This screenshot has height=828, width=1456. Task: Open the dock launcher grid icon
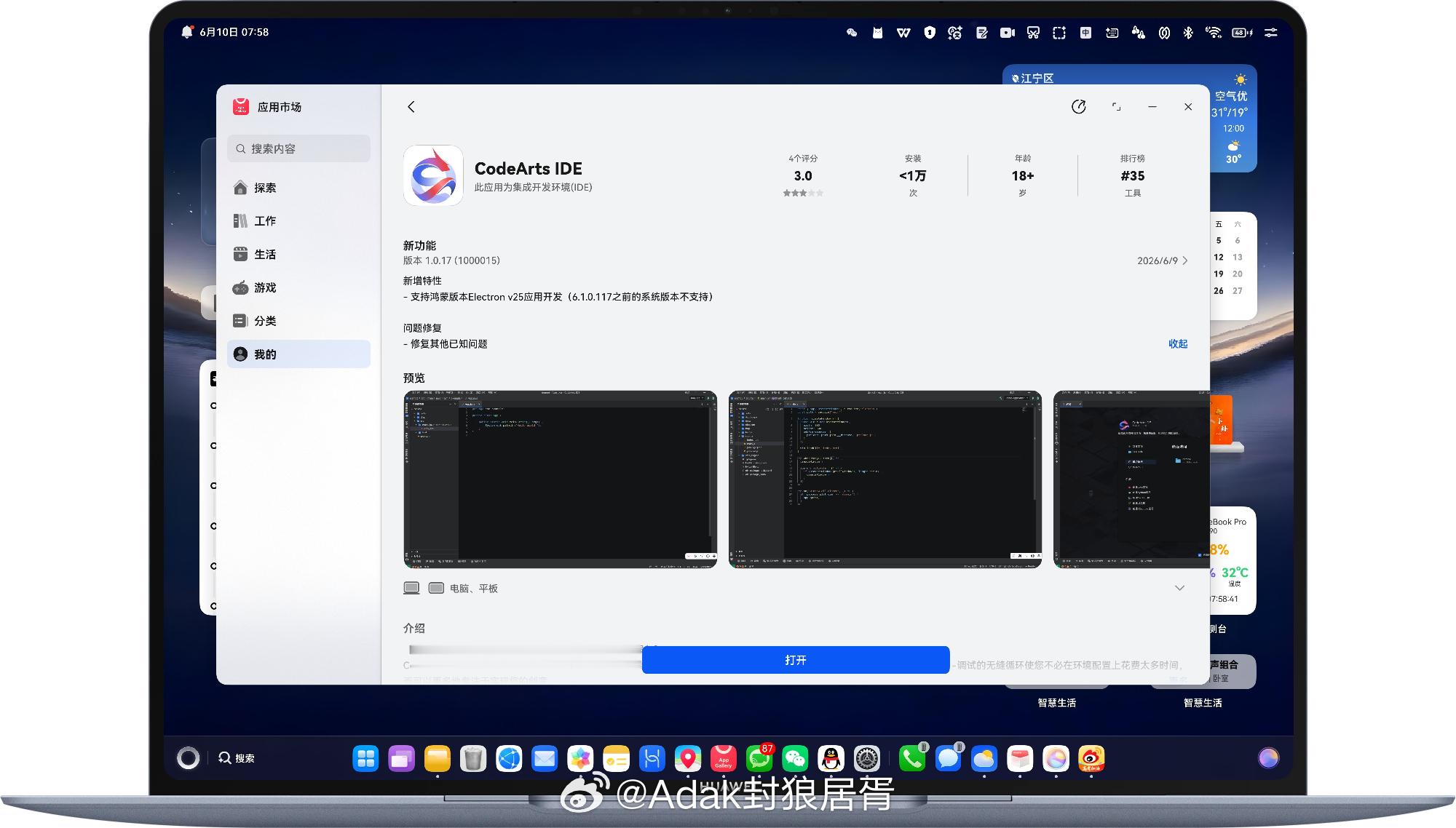point(365,759)
